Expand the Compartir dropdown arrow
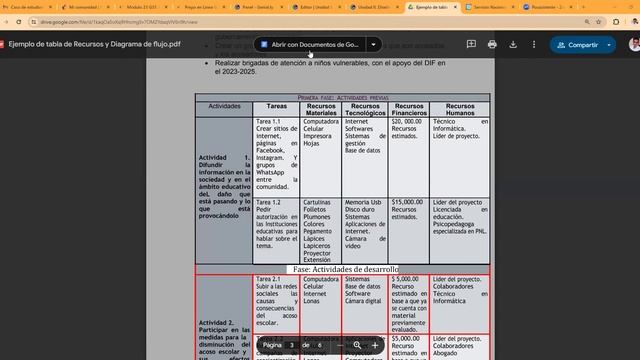The width and height of the screenshot is (640, 360). 609,45
